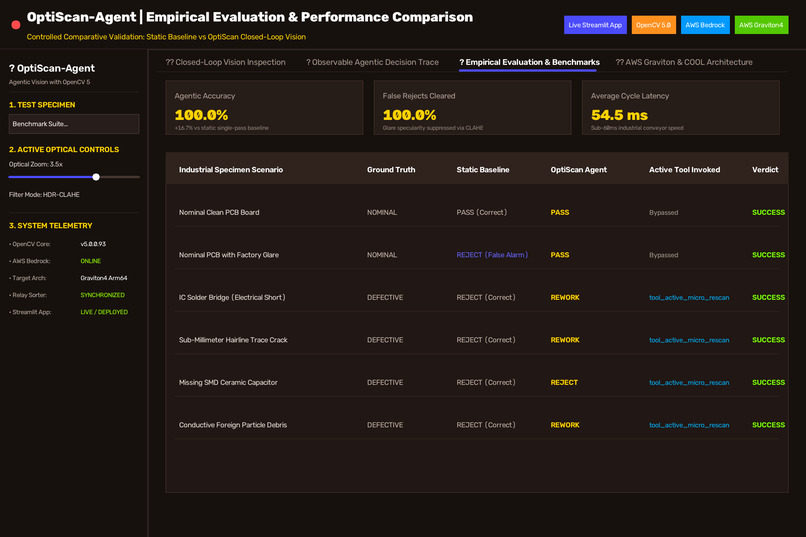Screen dimensions: 806x537
Task: Click REWORK result for IC Solder Bridge
Action: [x=565, y=298]
